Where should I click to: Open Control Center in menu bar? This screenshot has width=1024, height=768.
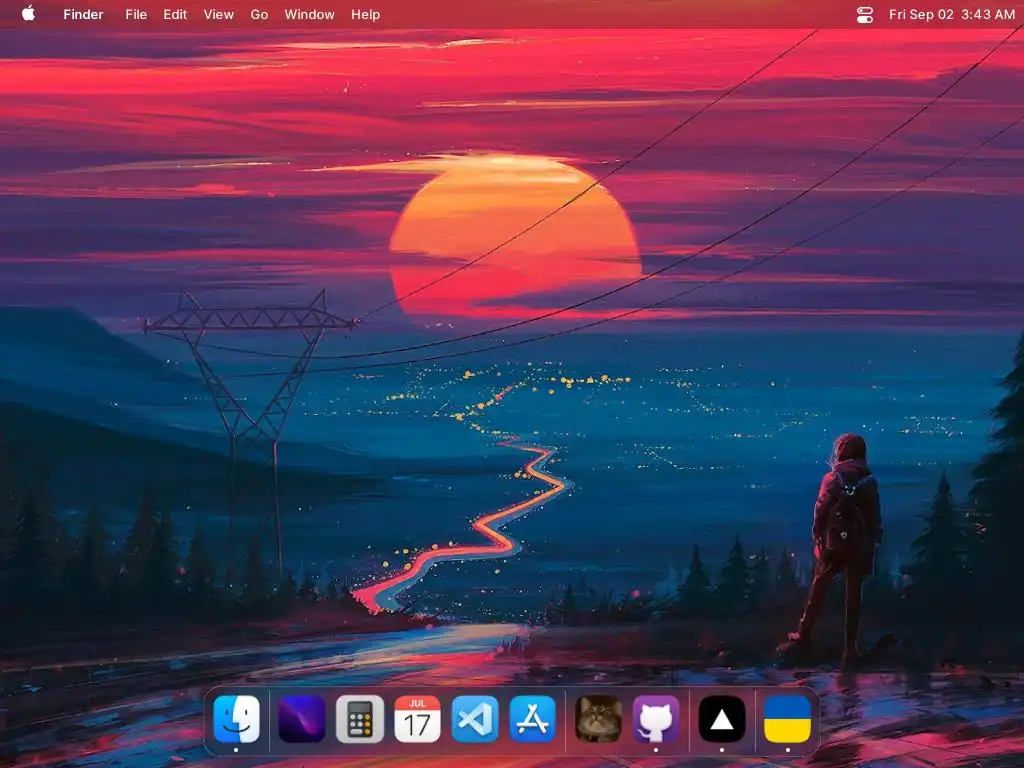click(865, 14)
